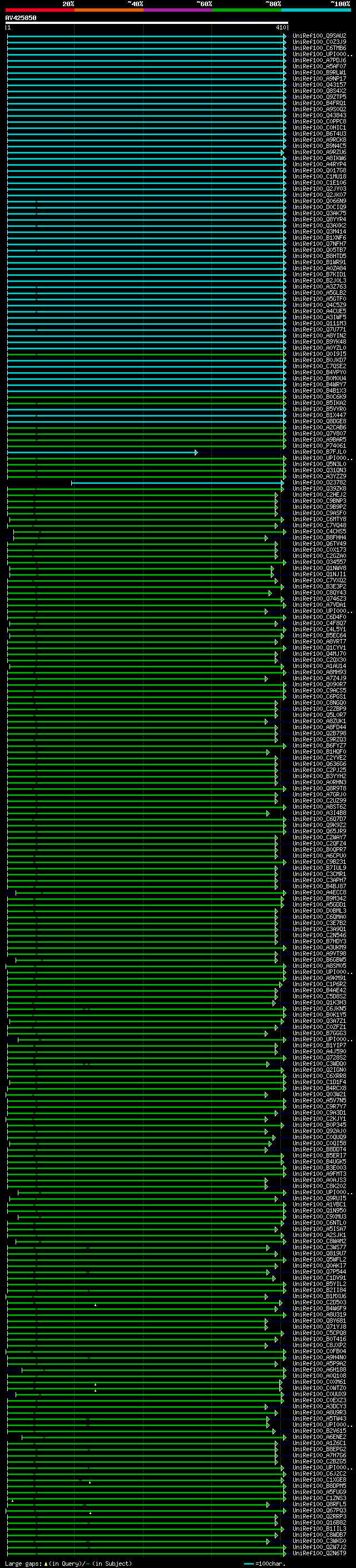The height and width of the screenshot is (1568, 356).
Task: Select the UniRef100_Q7V807 label
Action: click(319, 434)
